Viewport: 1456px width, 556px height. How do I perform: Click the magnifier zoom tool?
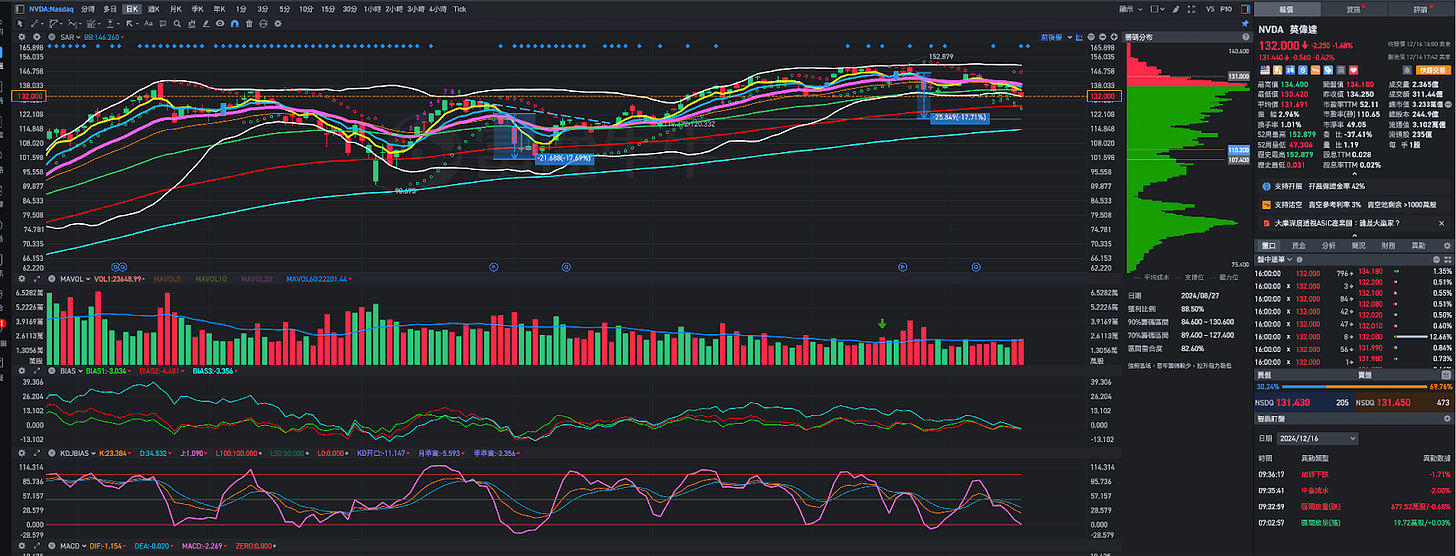pyautogui.click(x=177, y=24)
